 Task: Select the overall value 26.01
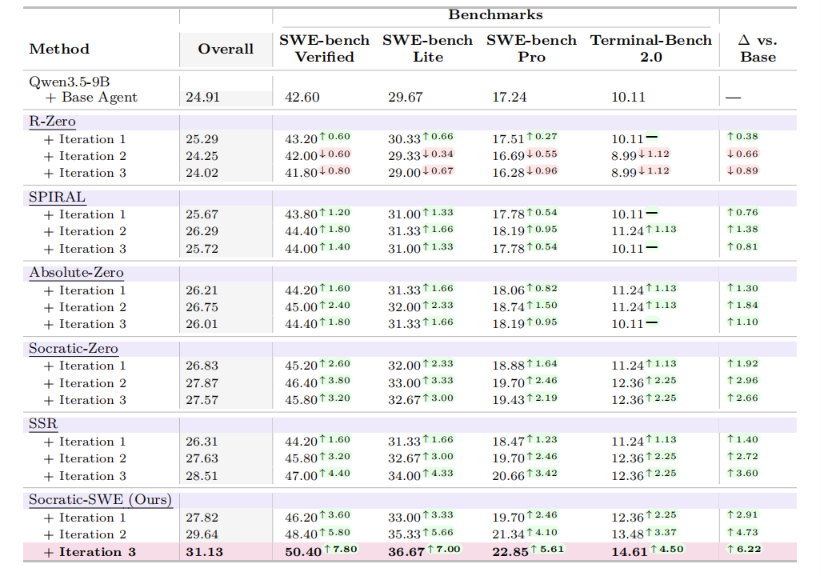(202, 324)
